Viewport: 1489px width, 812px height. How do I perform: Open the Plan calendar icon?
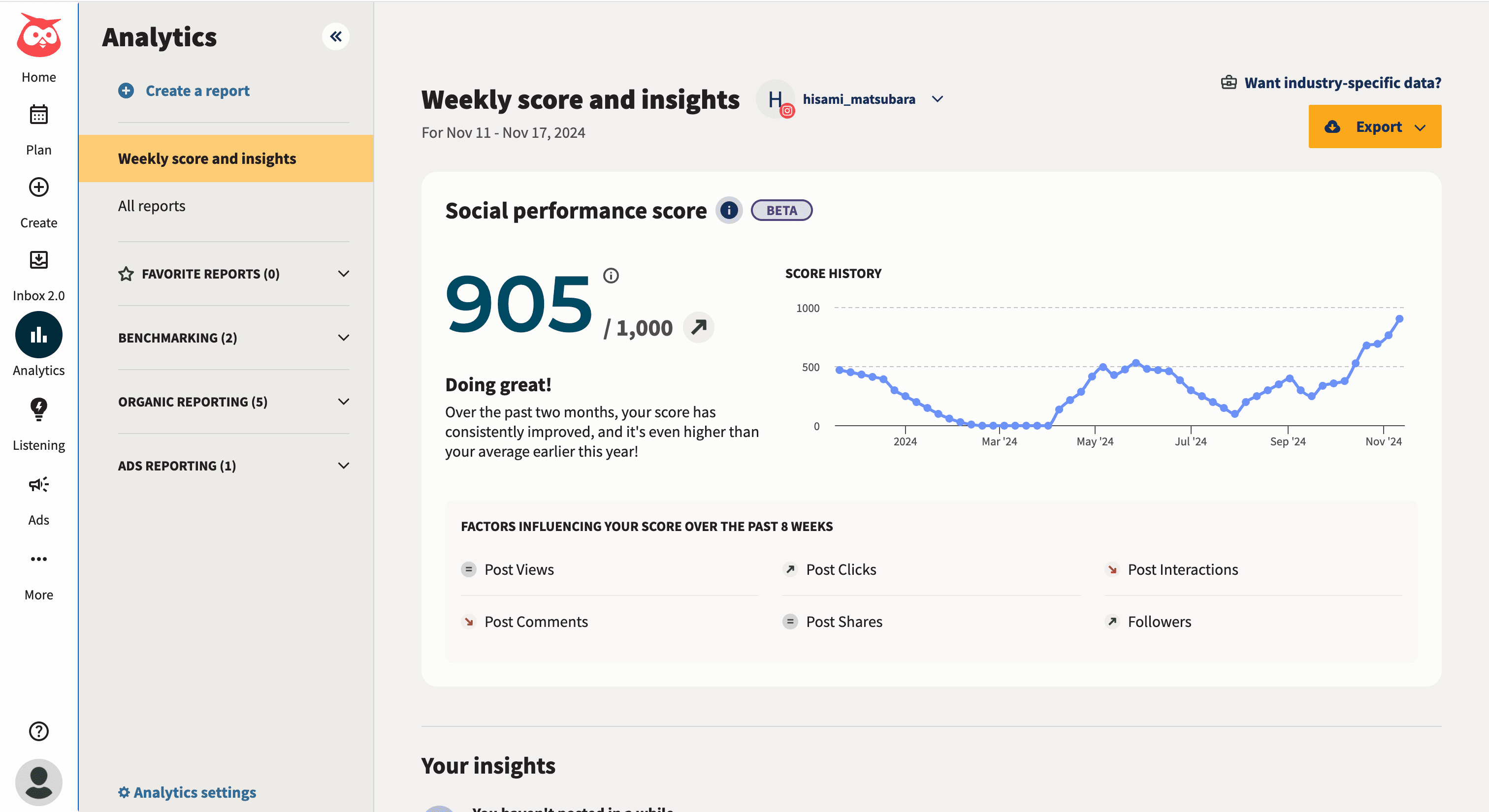coord(39,115)
